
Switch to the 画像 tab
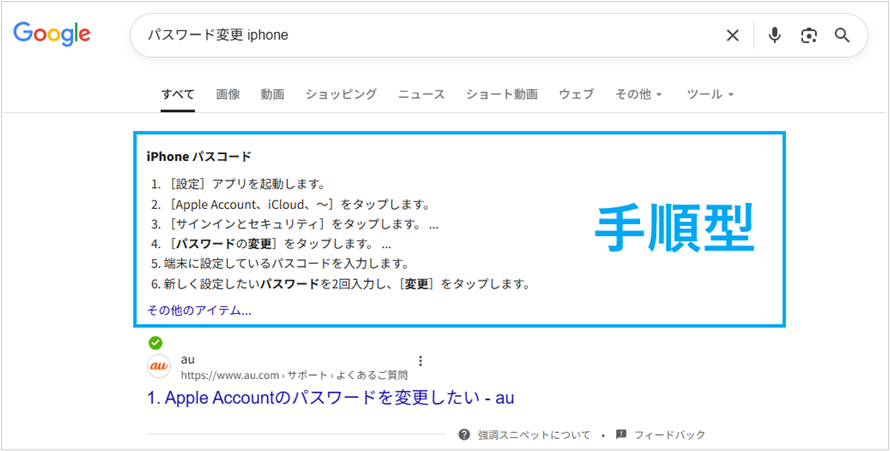(x=228, y=94)
